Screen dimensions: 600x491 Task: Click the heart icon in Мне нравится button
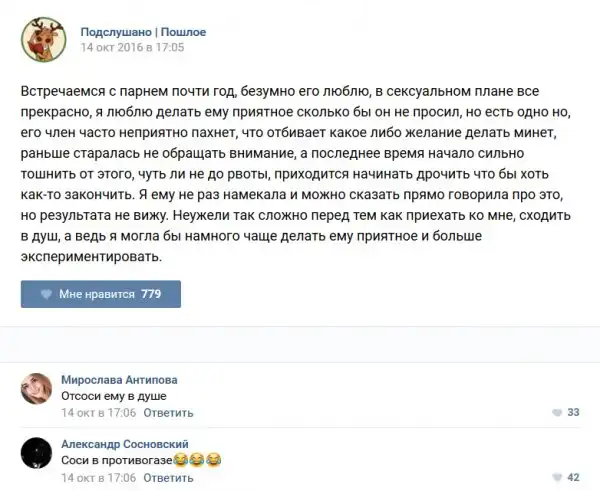[x=46, y=294]
